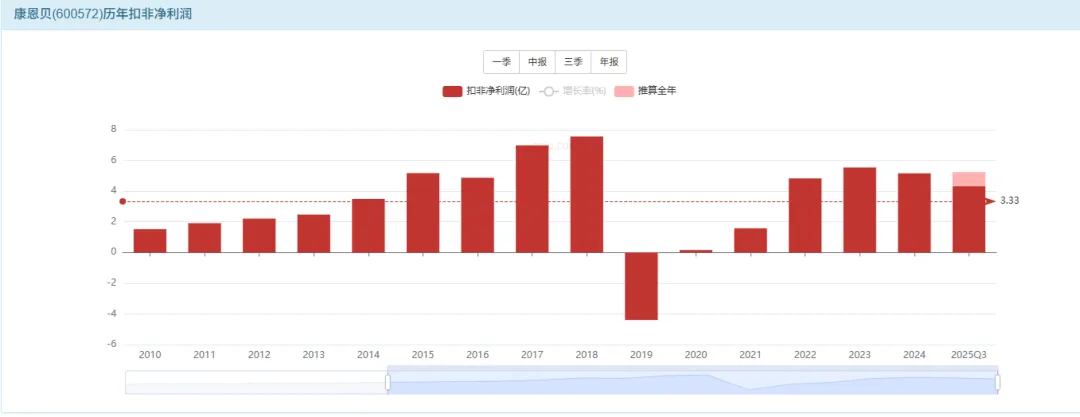Click the tiny 2020 bar

pyautogui.click(x=696, y=251)
